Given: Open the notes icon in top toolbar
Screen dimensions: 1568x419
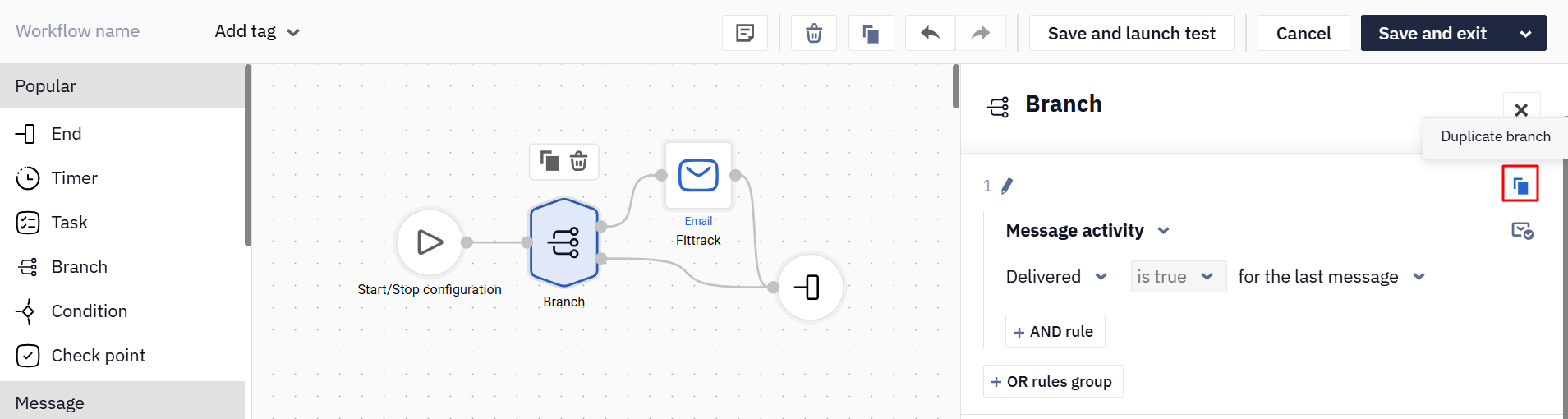Looking at the screenshot, I should click(745, 33).
